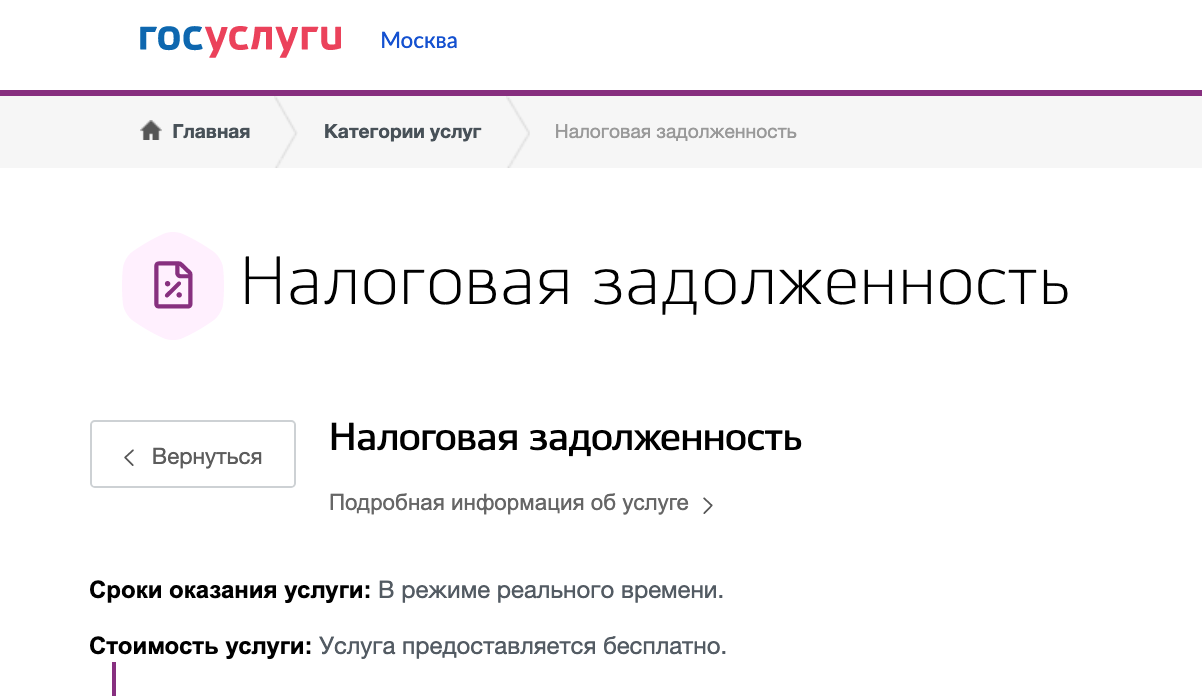This screenshot has width=1202, height=696.
Task: Click text В режиме реального времени
Action: pyautogui.click(x=550, y=591)
